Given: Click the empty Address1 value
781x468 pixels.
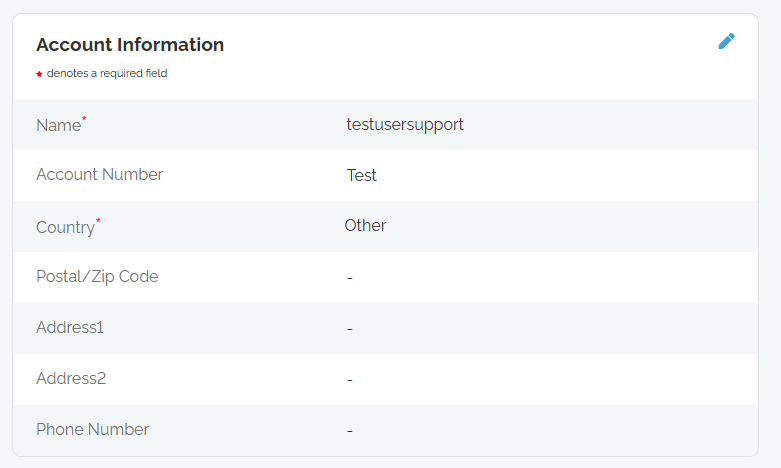Looking at the screenshot, I should pyautogui.click(x=350, y=329).
